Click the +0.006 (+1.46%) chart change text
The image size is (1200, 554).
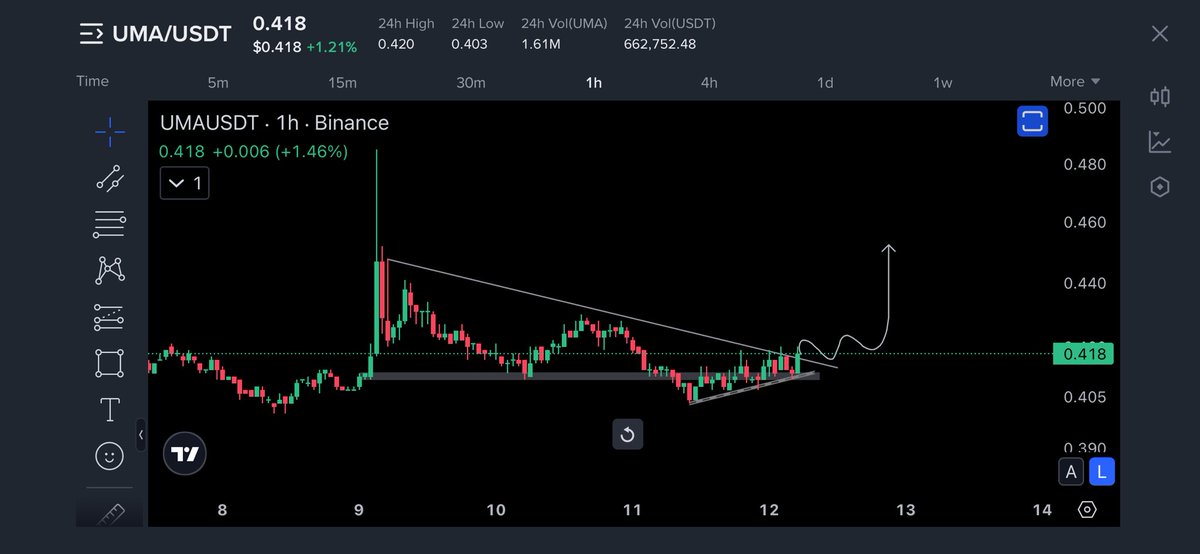click(x=279, y=152)
